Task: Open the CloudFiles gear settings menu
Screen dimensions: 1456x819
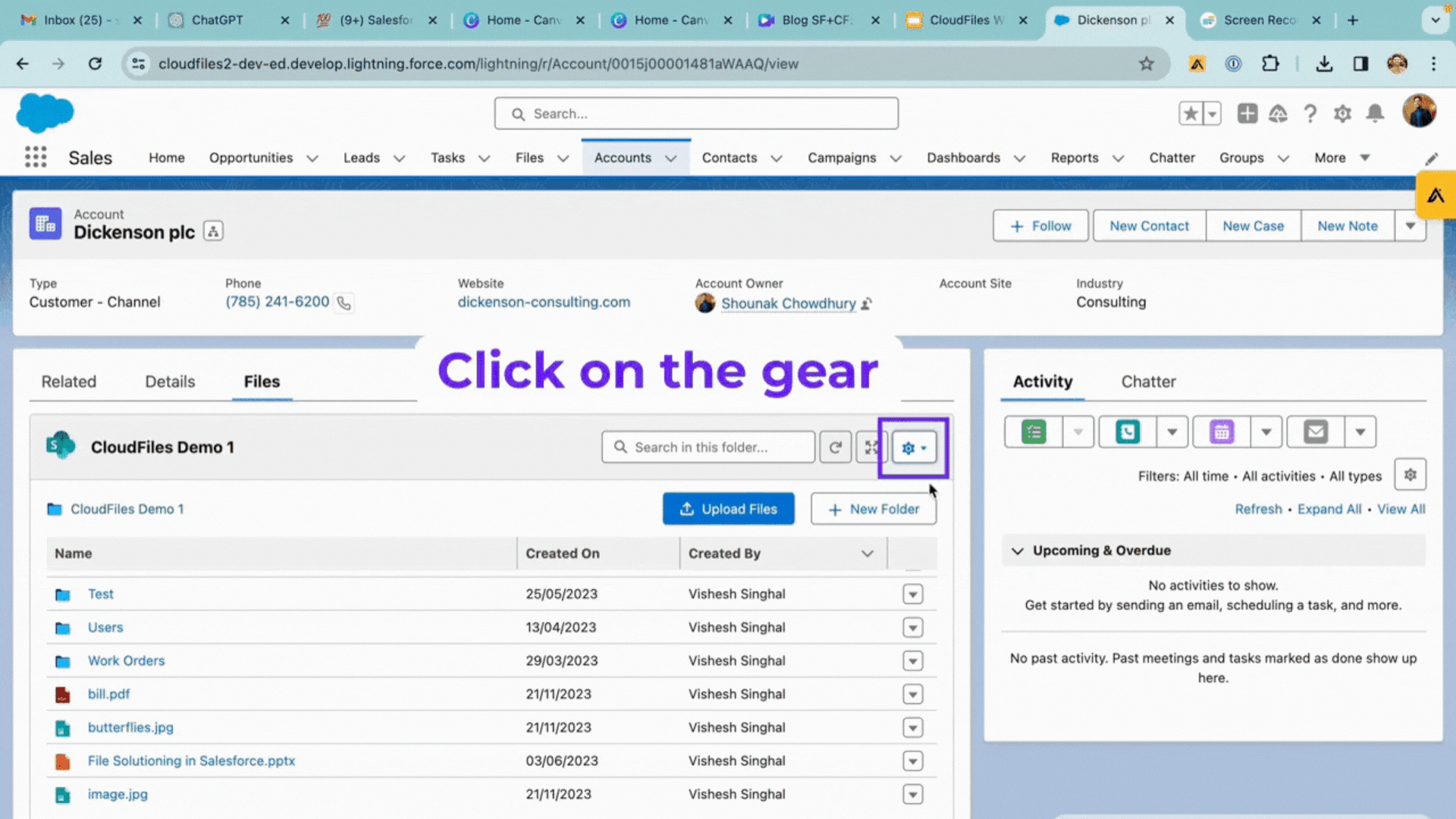Action: click(x=914, y=447)
